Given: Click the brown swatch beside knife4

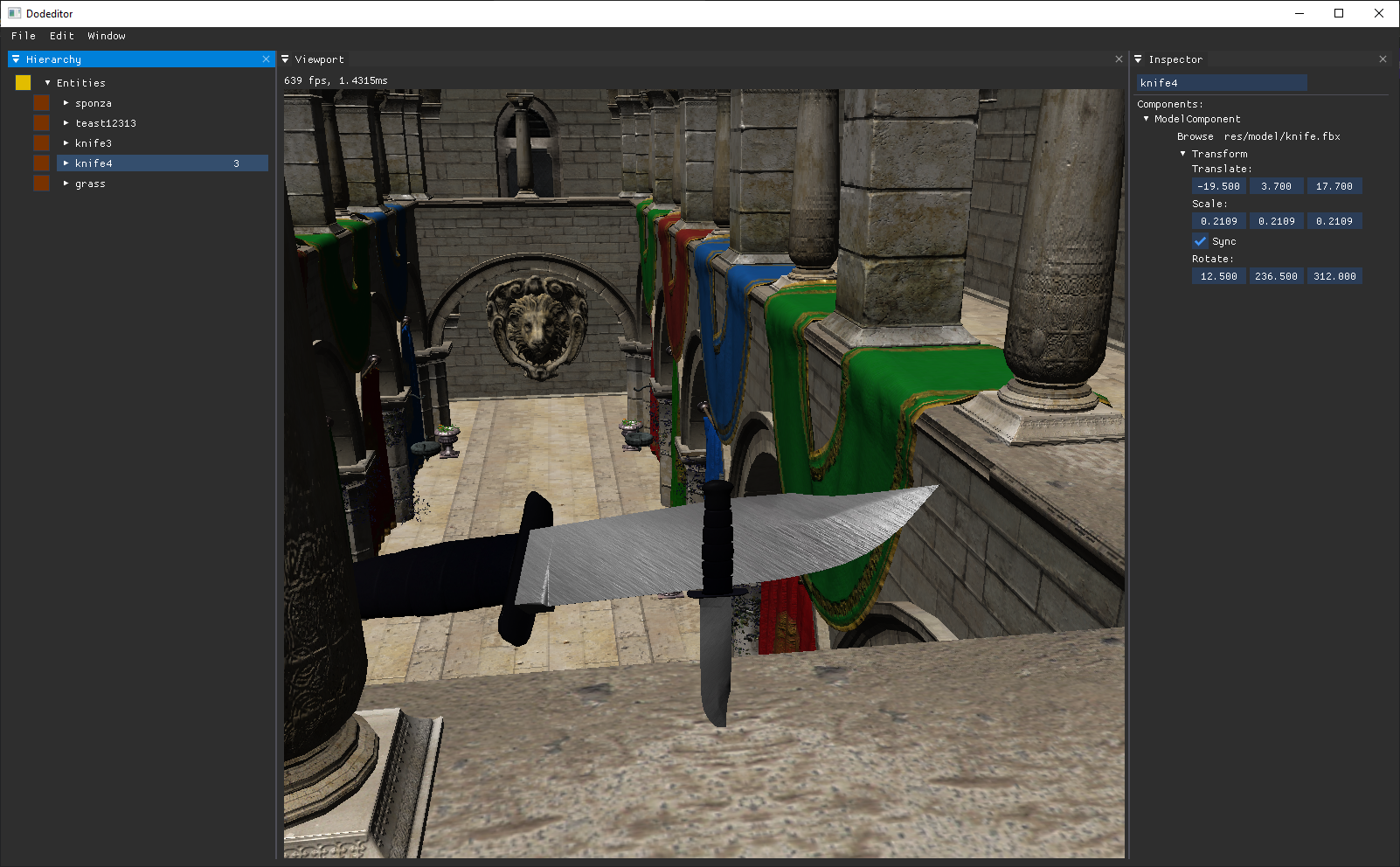Looking at the screenshot, I should (41, 163).
